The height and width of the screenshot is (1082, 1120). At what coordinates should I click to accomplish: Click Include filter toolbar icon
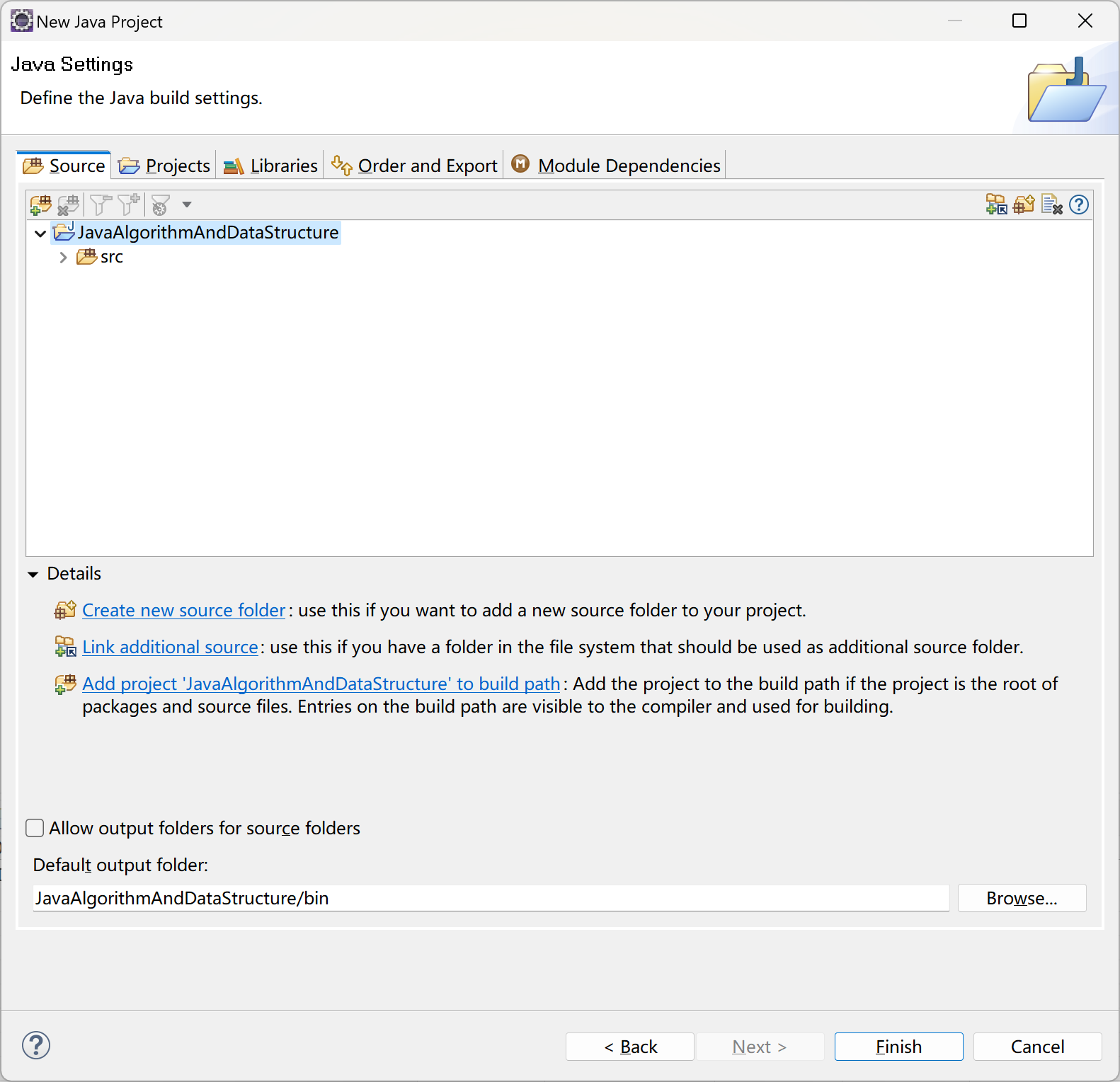pyautogui.click(x=129, y=205)
